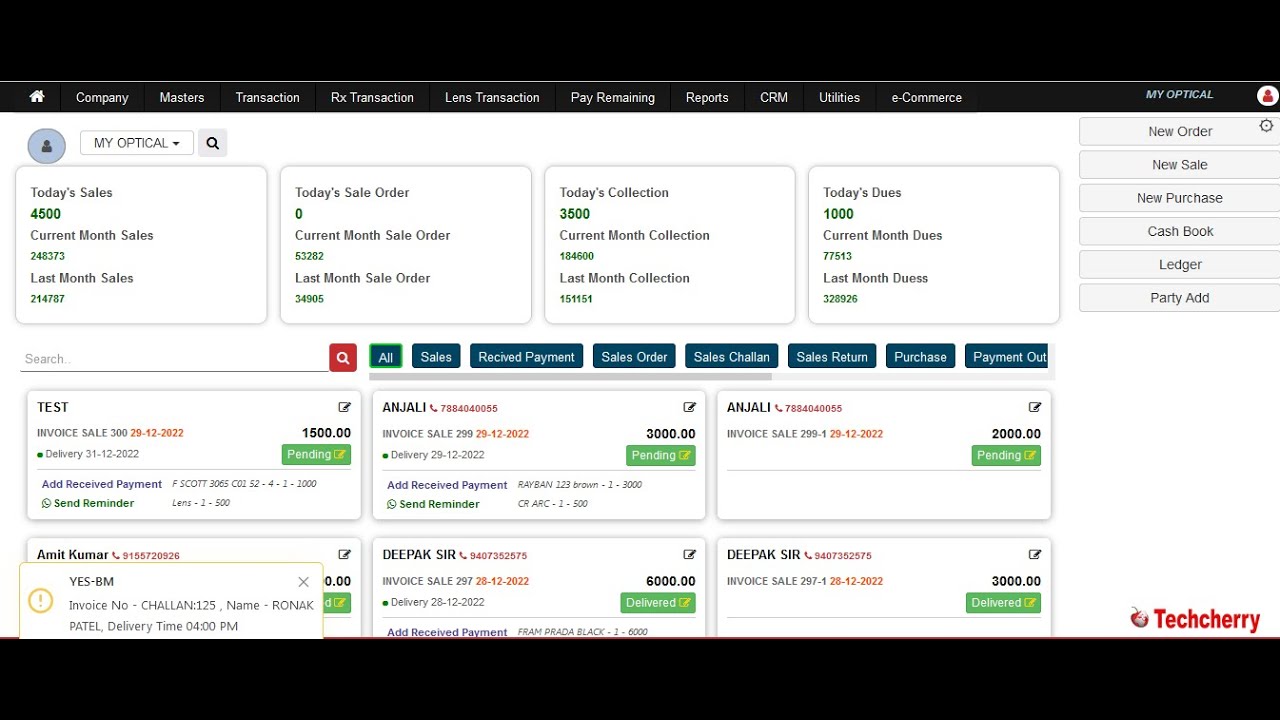The image size is (1280, 720).
Task: Edit the DEEPAK SIR invoice 297-1 card
Action: click(1035, 554)
